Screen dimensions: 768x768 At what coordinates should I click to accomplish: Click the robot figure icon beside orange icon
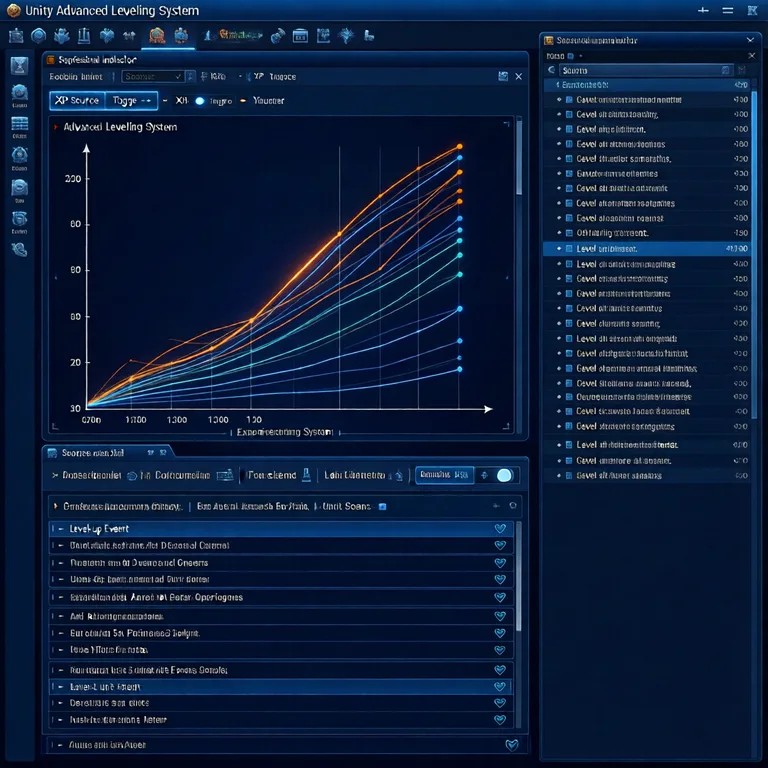tap(181, 35)
